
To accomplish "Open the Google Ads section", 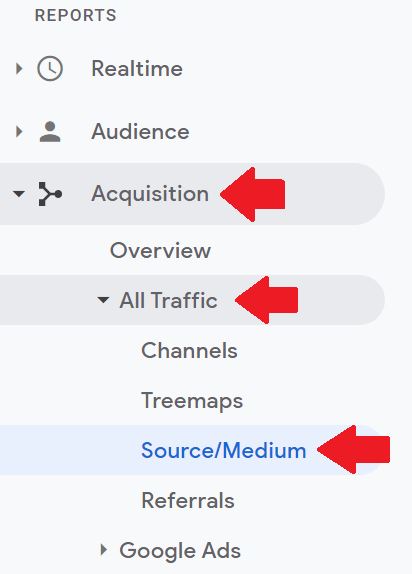I will click(180, 551).
